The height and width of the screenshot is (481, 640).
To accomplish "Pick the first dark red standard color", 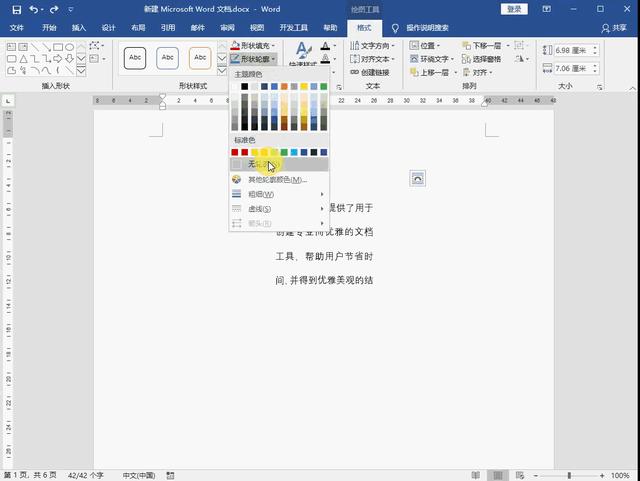I will [x=235, y=152].
